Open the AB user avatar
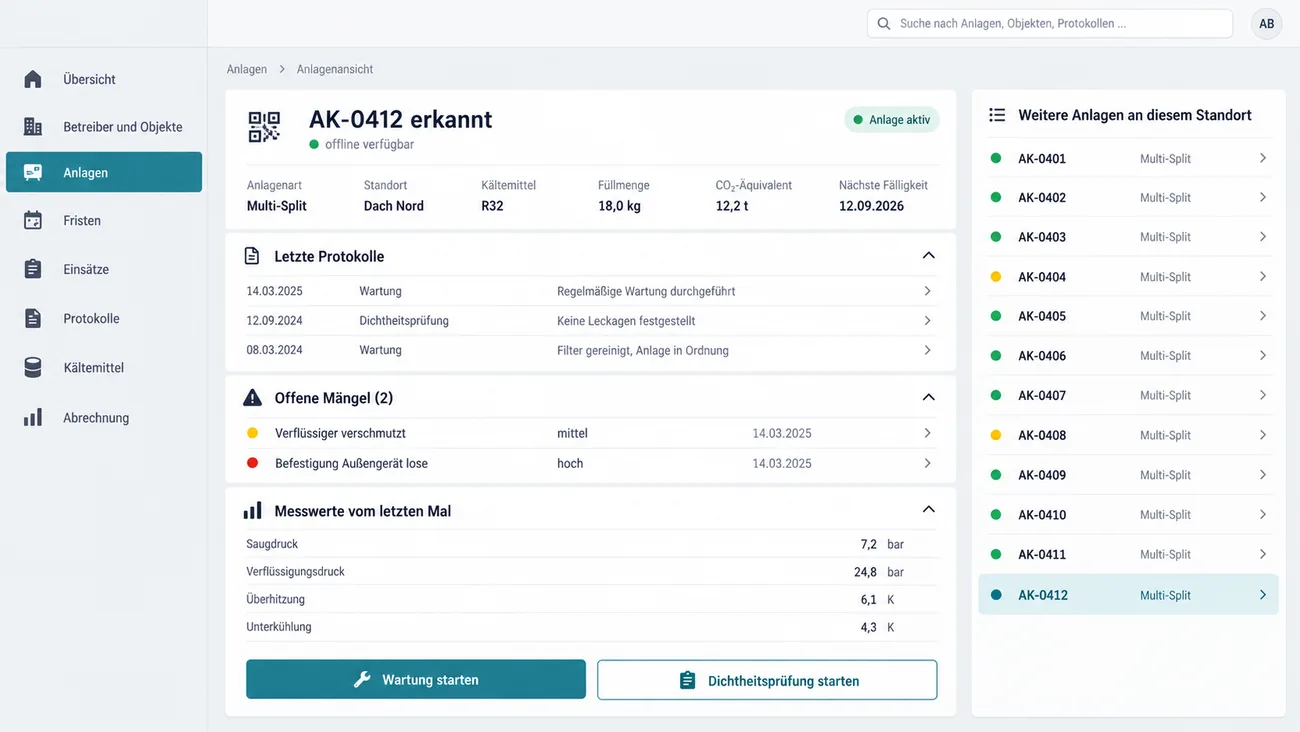Viewport: 1300px width, 732px height. tap(1267, 23)
